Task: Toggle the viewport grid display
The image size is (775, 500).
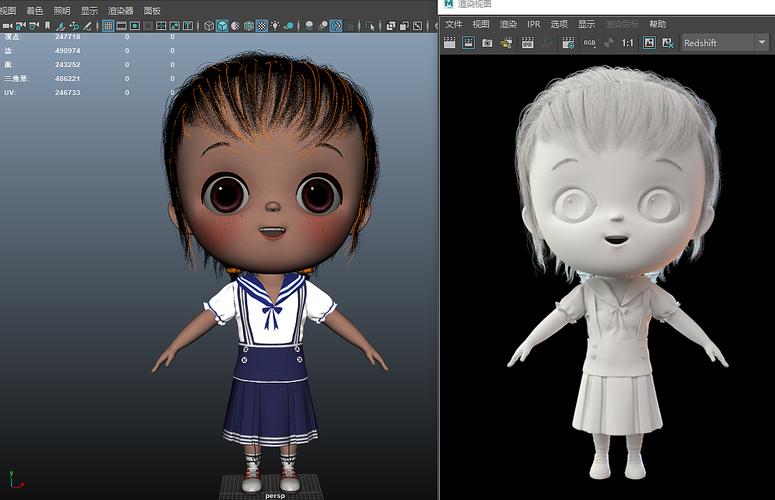Action: (x=108, y=26)
